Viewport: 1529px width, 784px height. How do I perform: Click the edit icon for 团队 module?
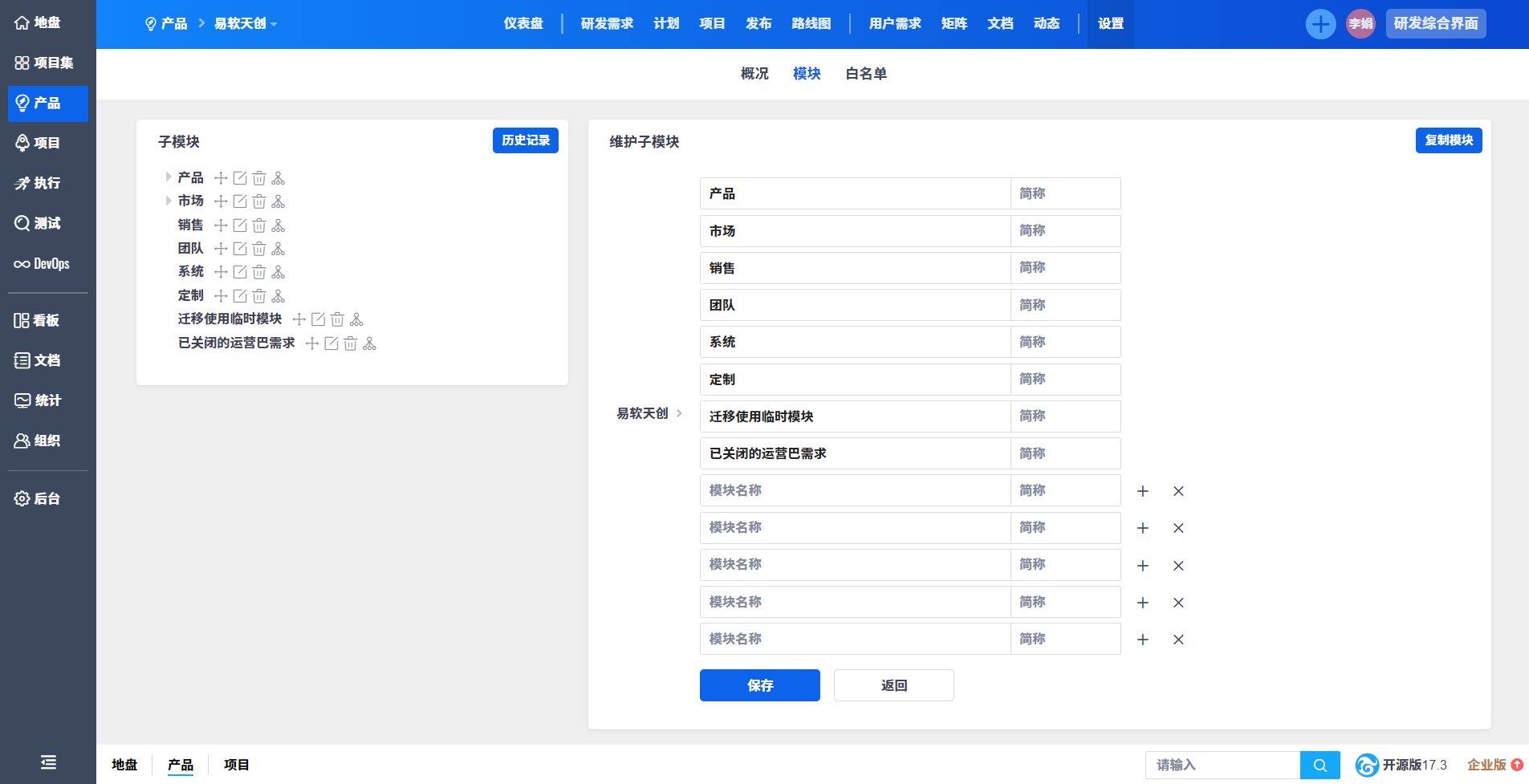[x=240, y=249]
